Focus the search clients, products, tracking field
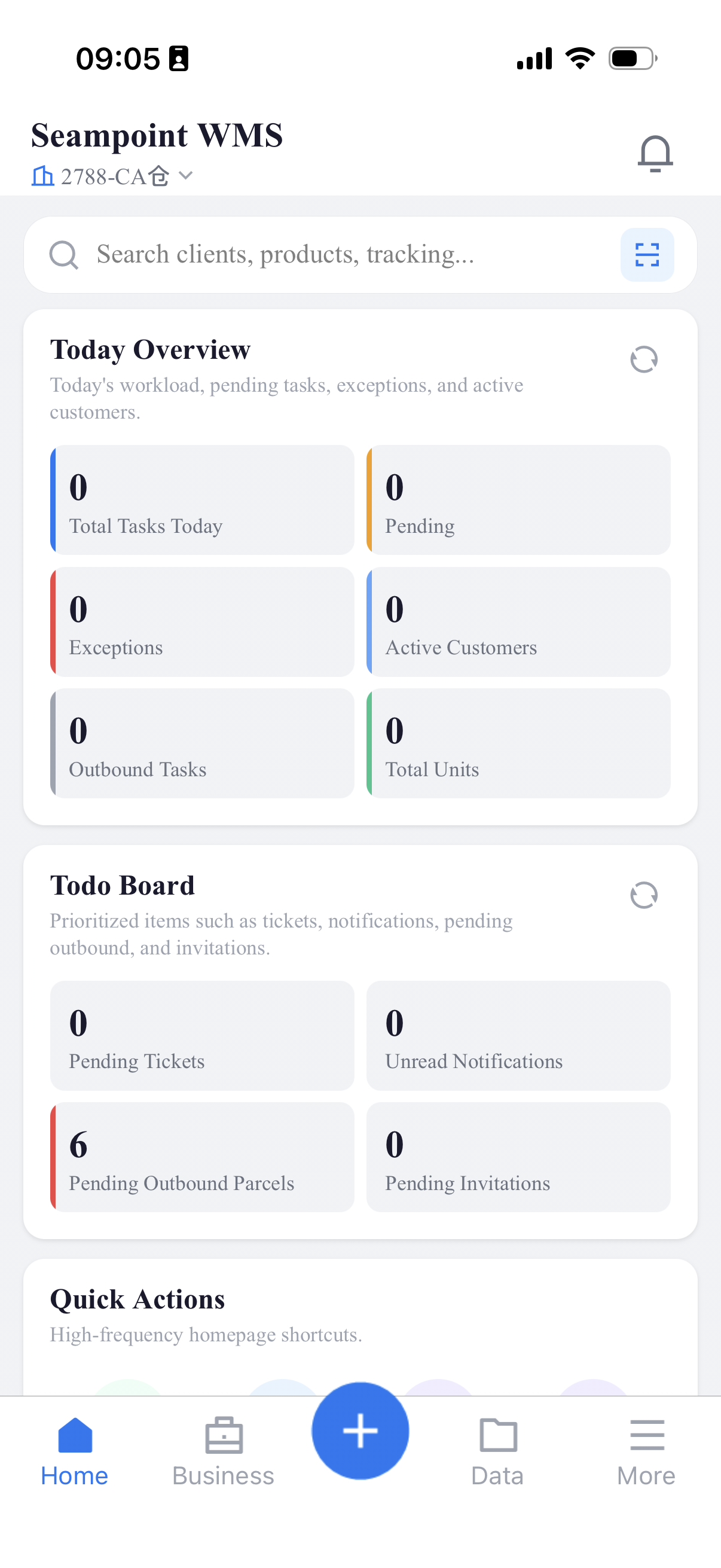Viewport: 721px width, 1568px height. pos(341,254)
